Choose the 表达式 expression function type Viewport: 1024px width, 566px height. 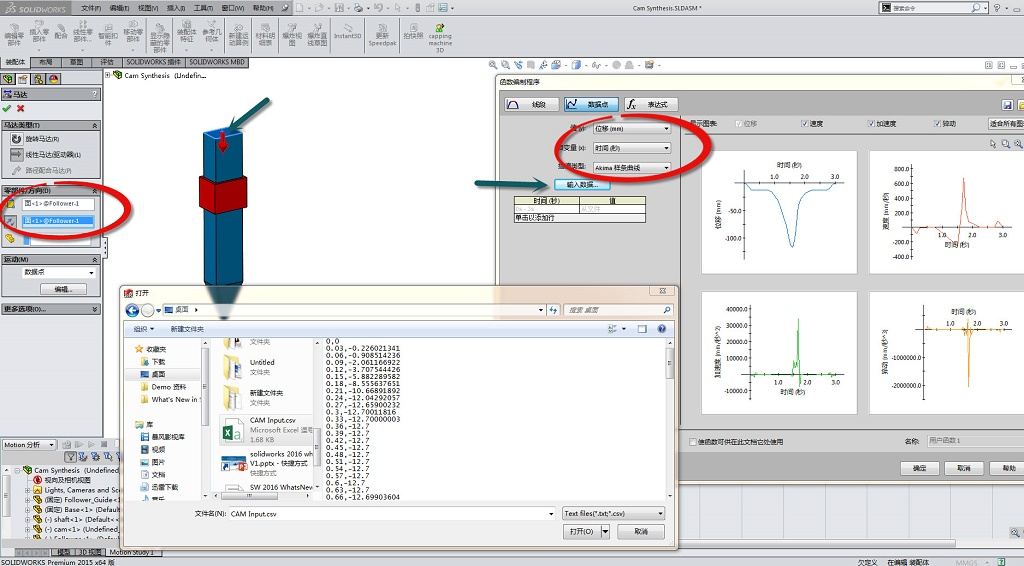pos(650,104)
